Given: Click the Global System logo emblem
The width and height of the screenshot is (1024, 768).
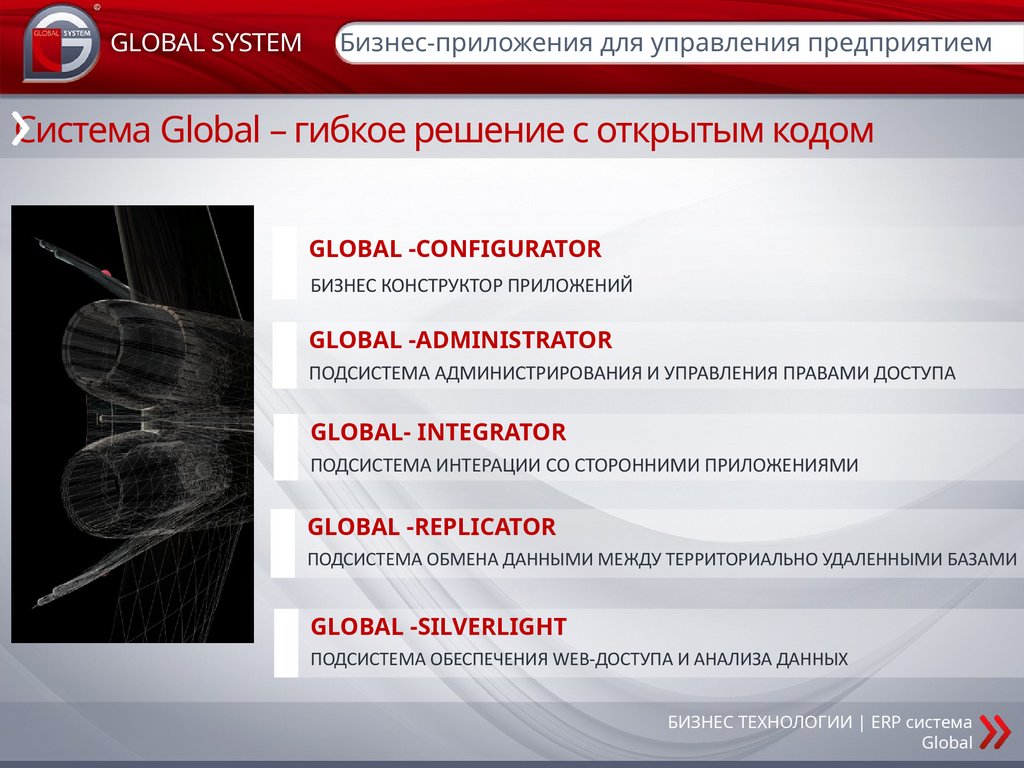Looking at the screenshot, I should 61,43.
